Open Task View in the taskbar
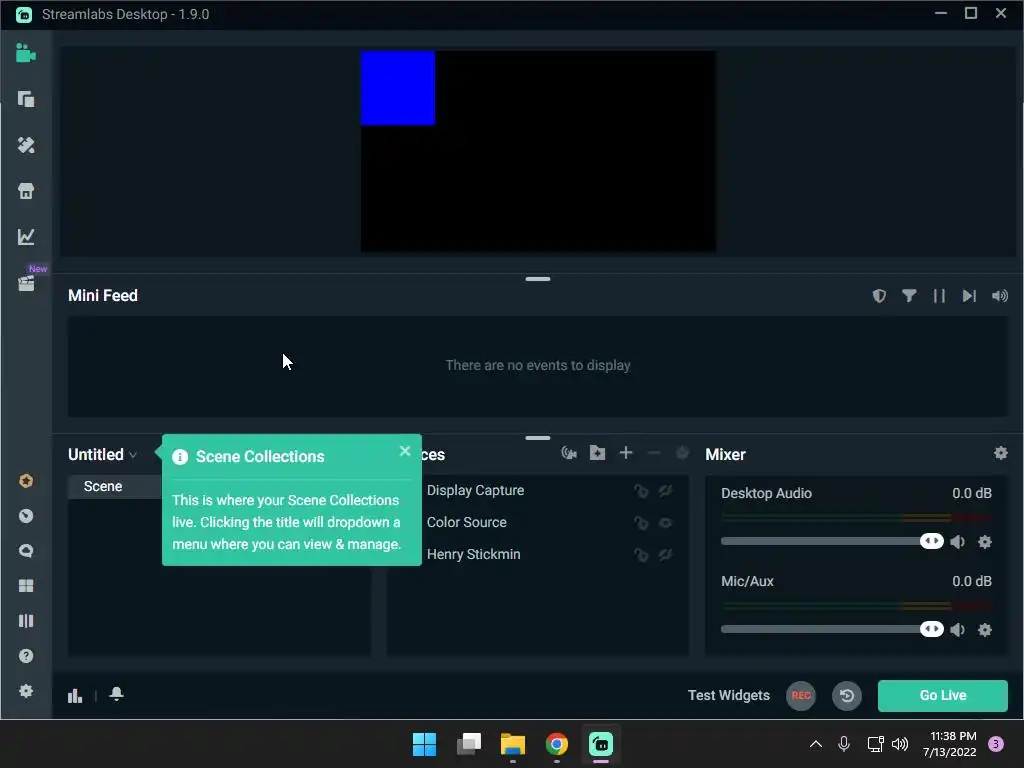 (x=469, y=744)
